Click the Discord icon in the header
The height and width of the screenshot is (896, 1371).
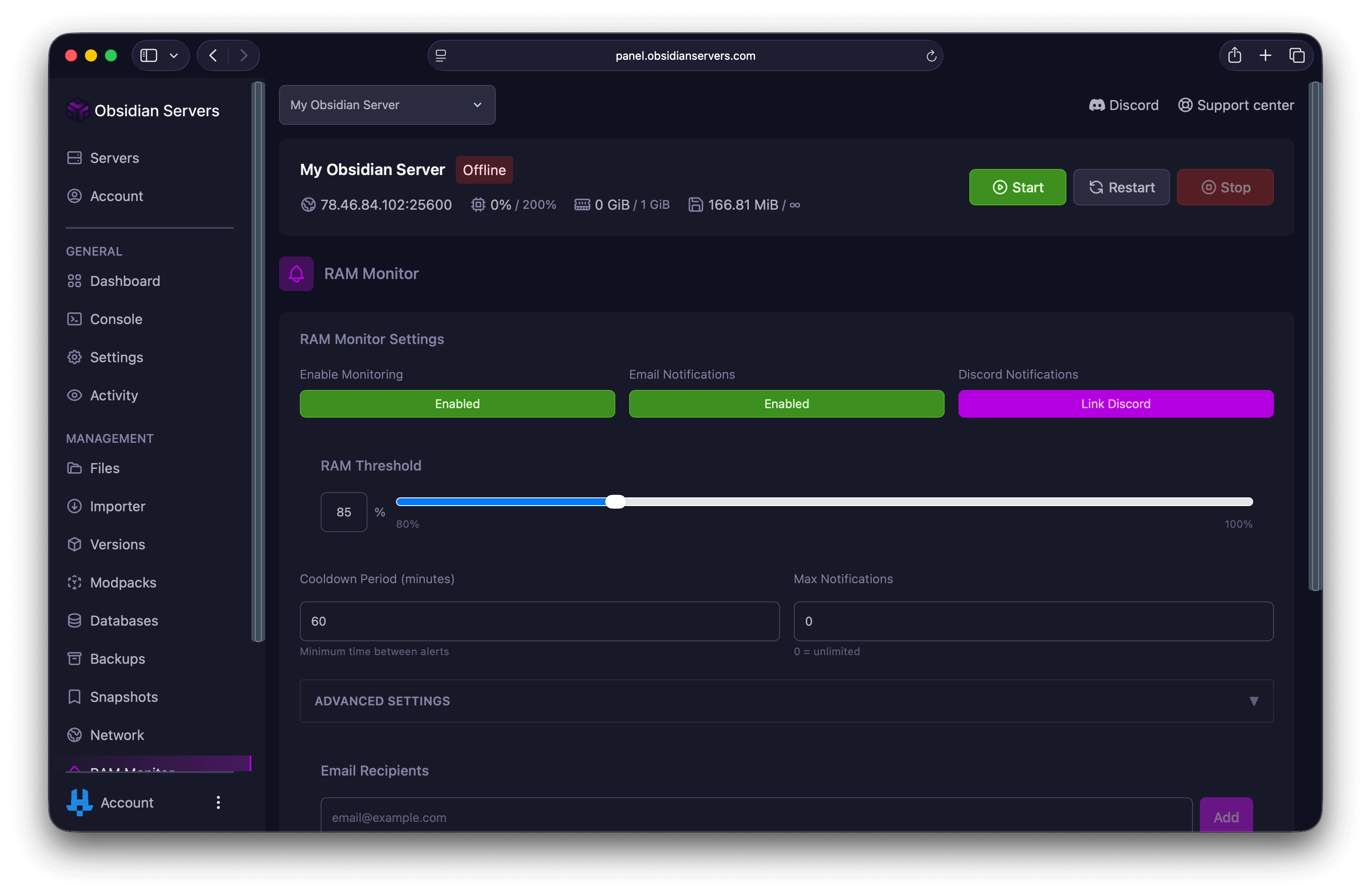point(1096,105)
